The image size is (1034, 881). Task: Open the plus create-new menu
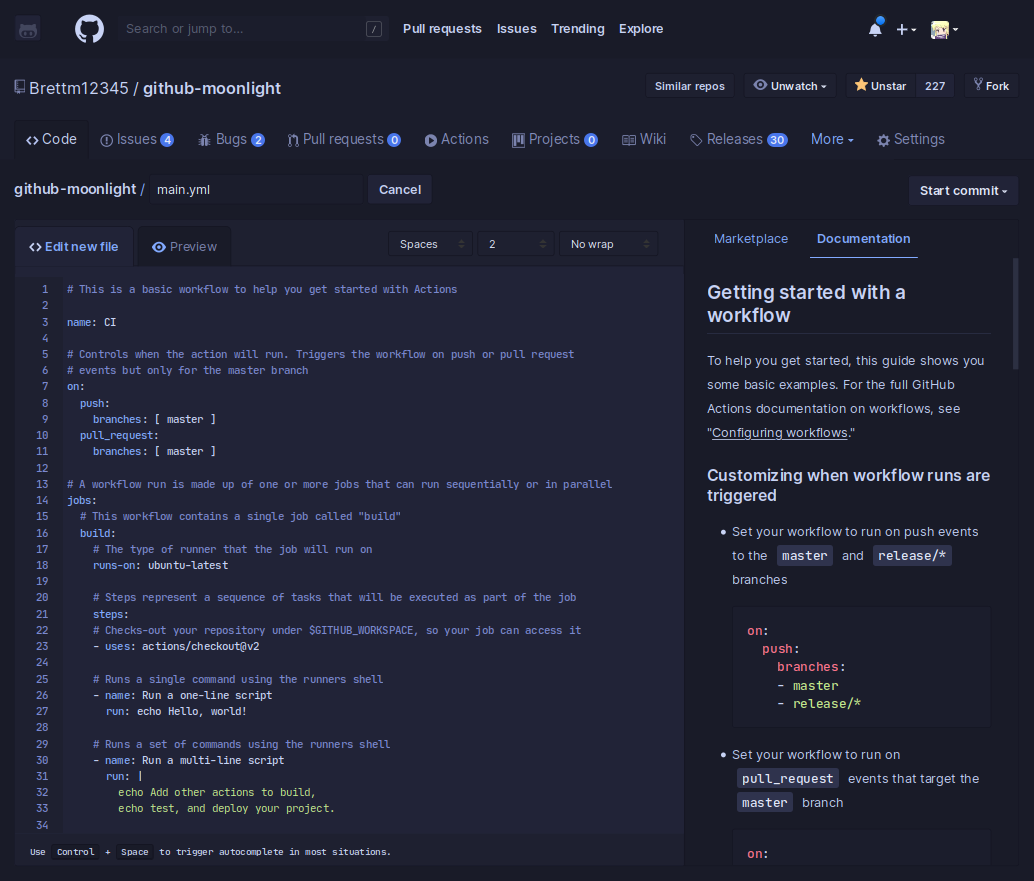pos(906,30)
